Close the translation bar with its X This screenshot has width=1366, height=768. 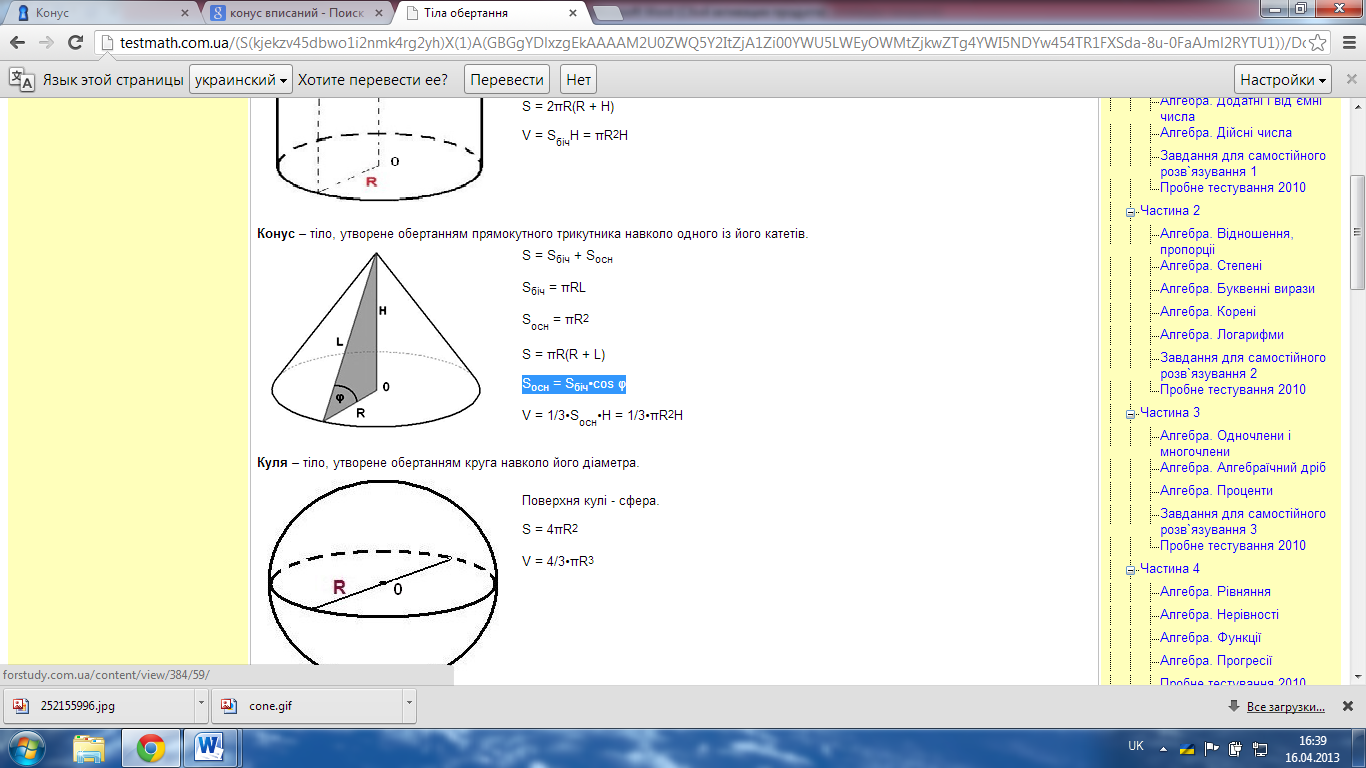point(1351,80)
